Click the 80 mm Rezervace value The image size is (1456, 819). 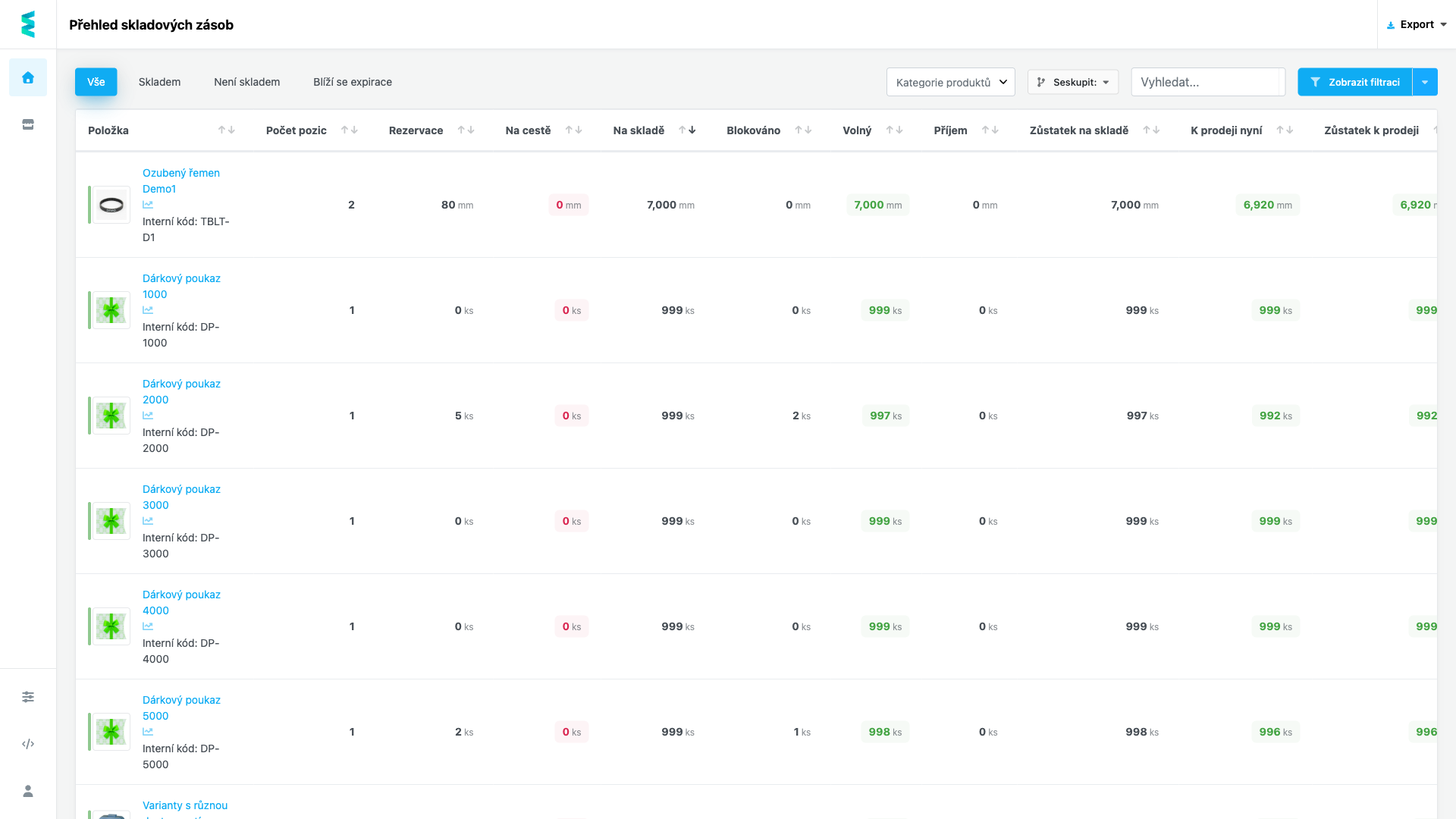[457, 205]
